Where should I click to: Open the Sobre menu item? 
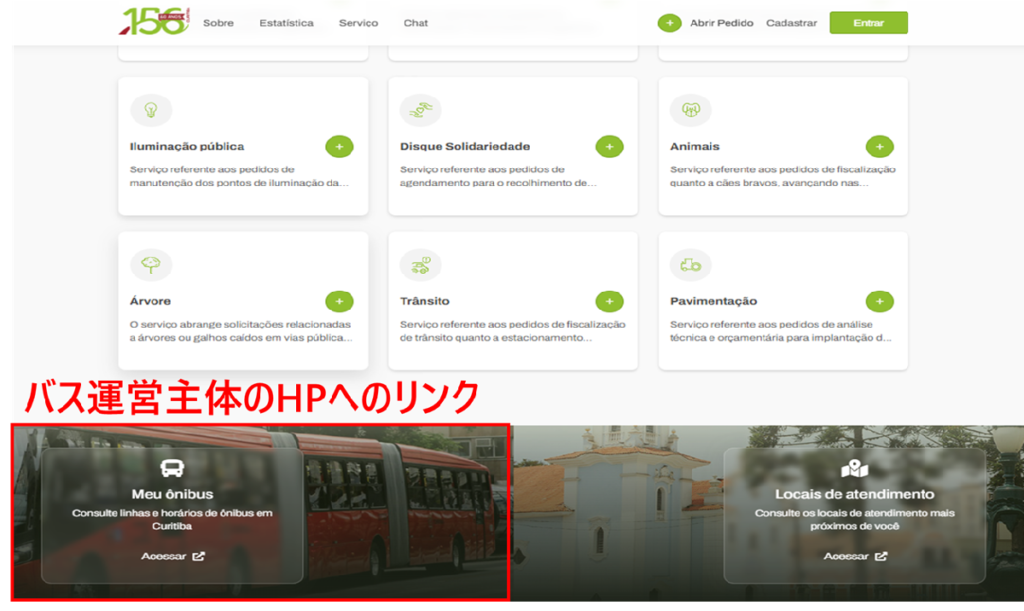pos(218,23)
